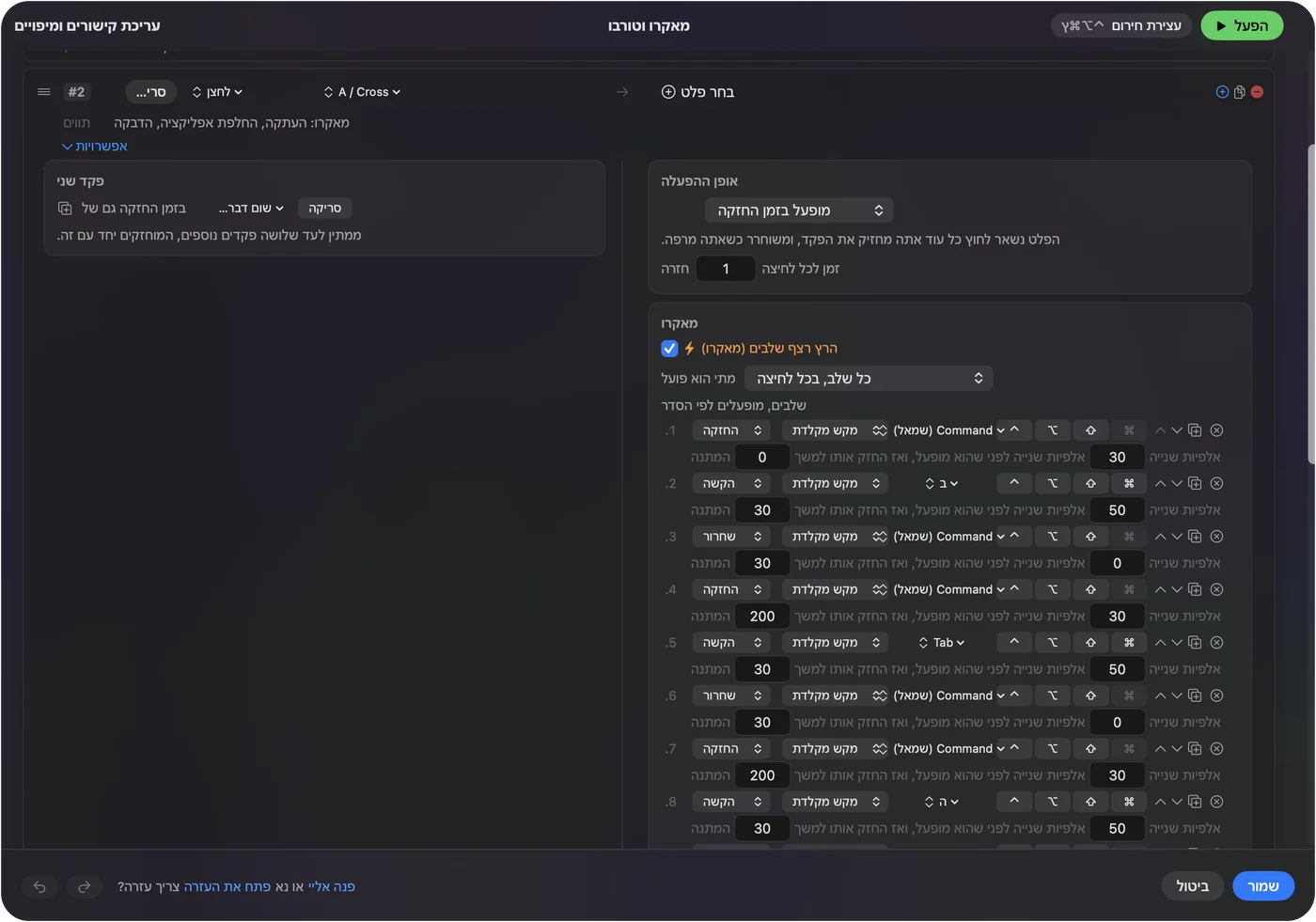Move macro step 3 up
Image resolution: width=1316 pixels, height=922 pixels.
coord(1160,537)
